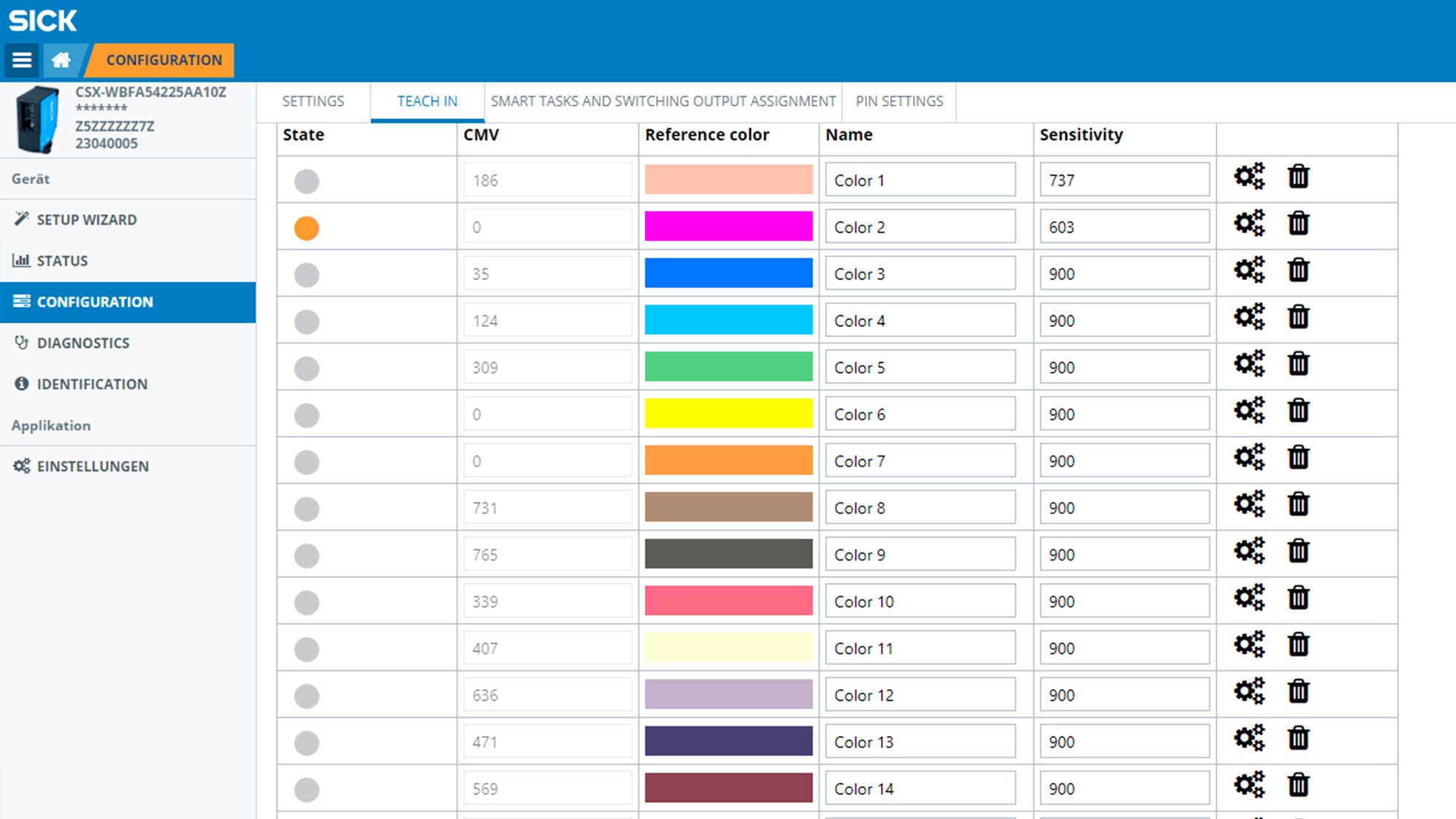1456x819 pixels.
Task: Click the CONFIGURATION breadcrumb button
Action: (163, 60)
